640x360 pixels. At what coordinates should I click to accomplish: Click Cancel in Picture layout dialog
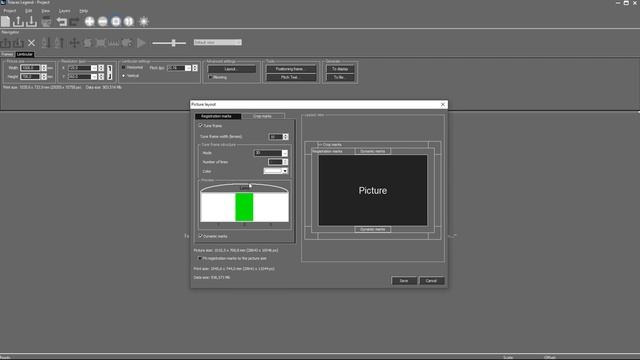(431, 281)
